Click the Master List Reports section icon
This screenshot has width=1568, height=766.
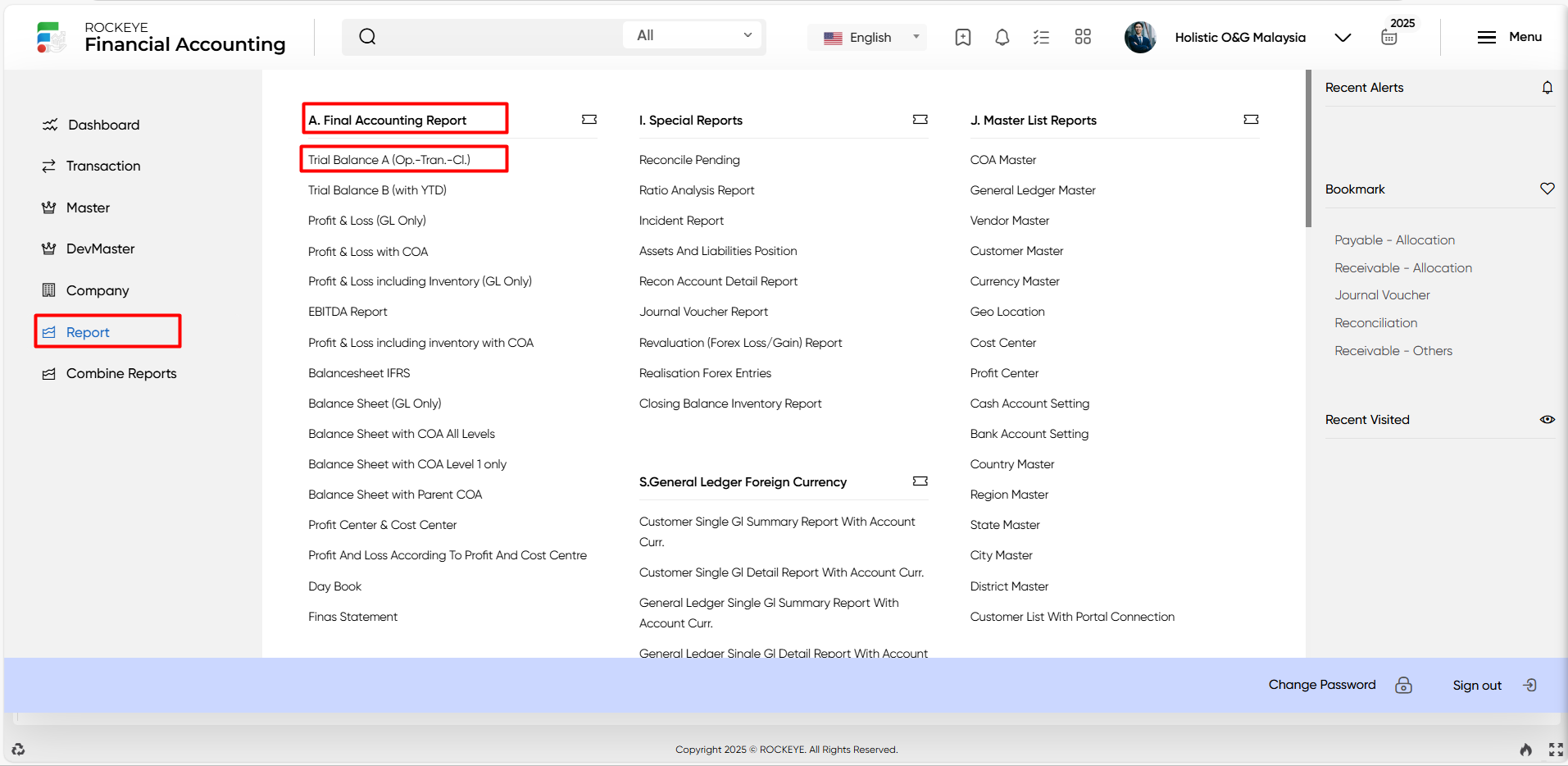pyautogui.click(x=1251, y=120)
